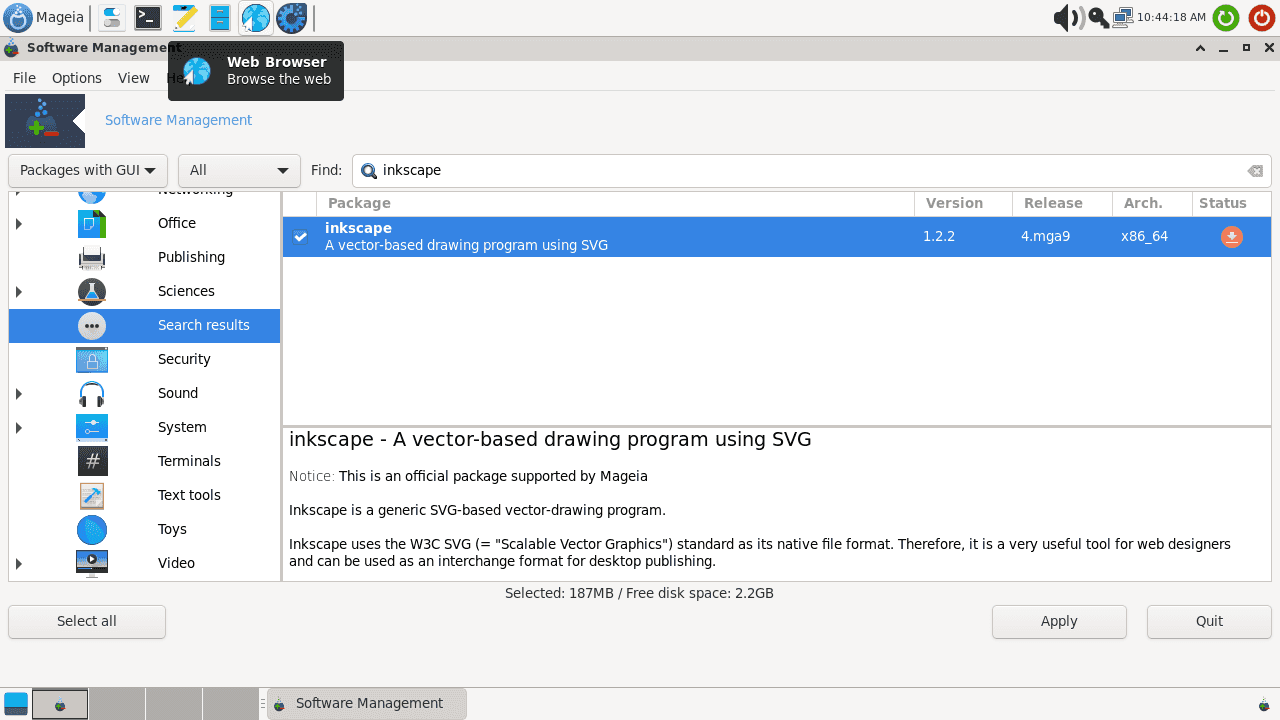This screenshot has width=1280, height=720.
Task: Click the green restart button in panel
Action: click(1226, 17)
